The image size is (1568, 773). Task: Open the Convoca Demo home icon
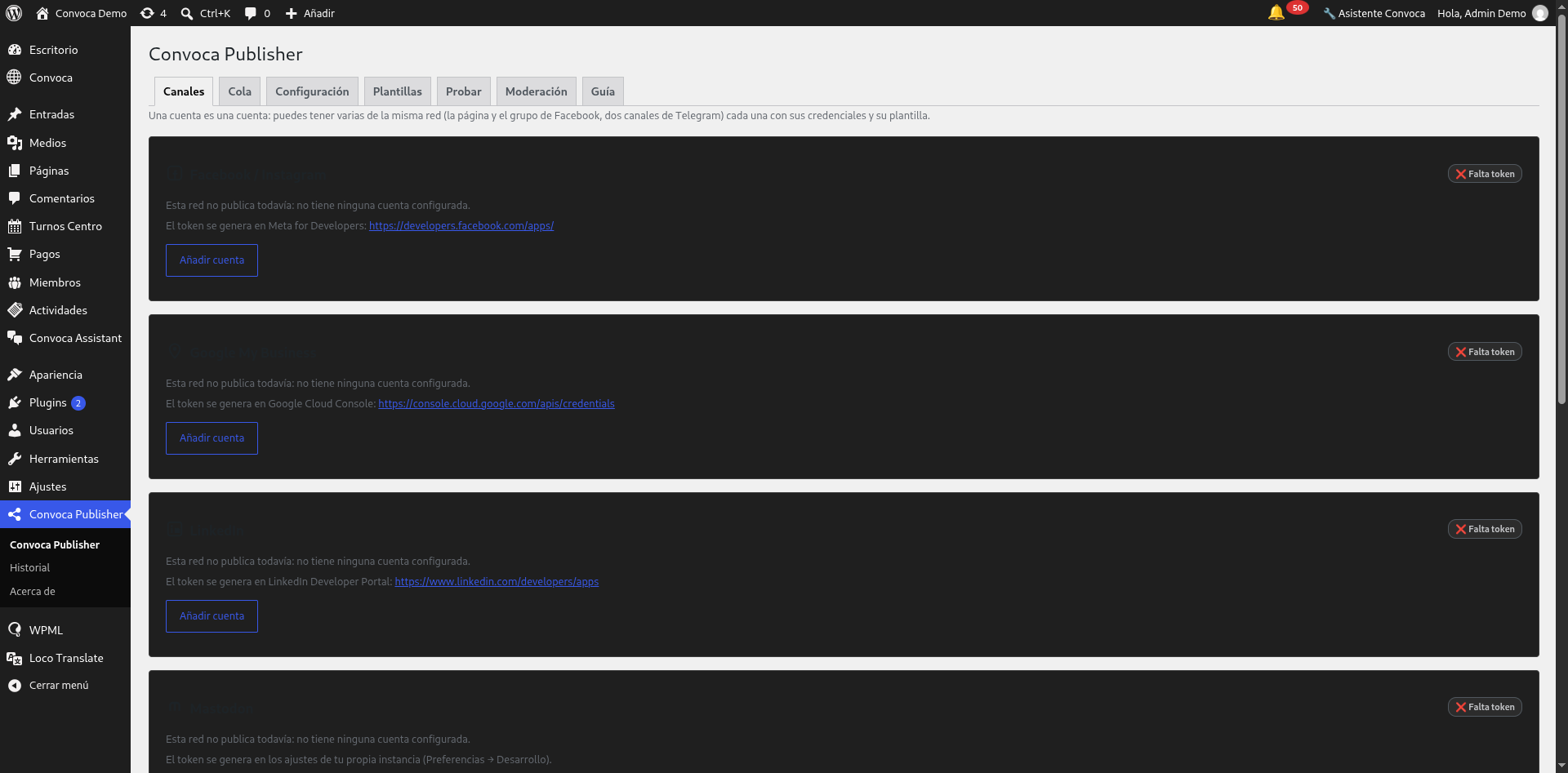pyautogui.click(x=42, y=13)
